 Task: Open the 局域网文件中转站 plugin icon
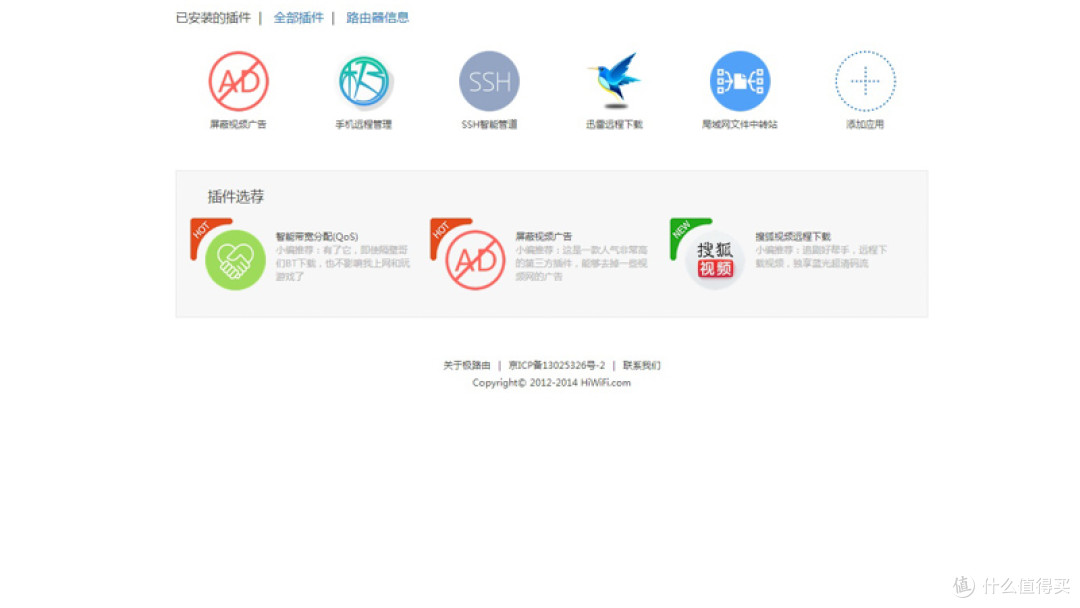[x=740, y=81]
